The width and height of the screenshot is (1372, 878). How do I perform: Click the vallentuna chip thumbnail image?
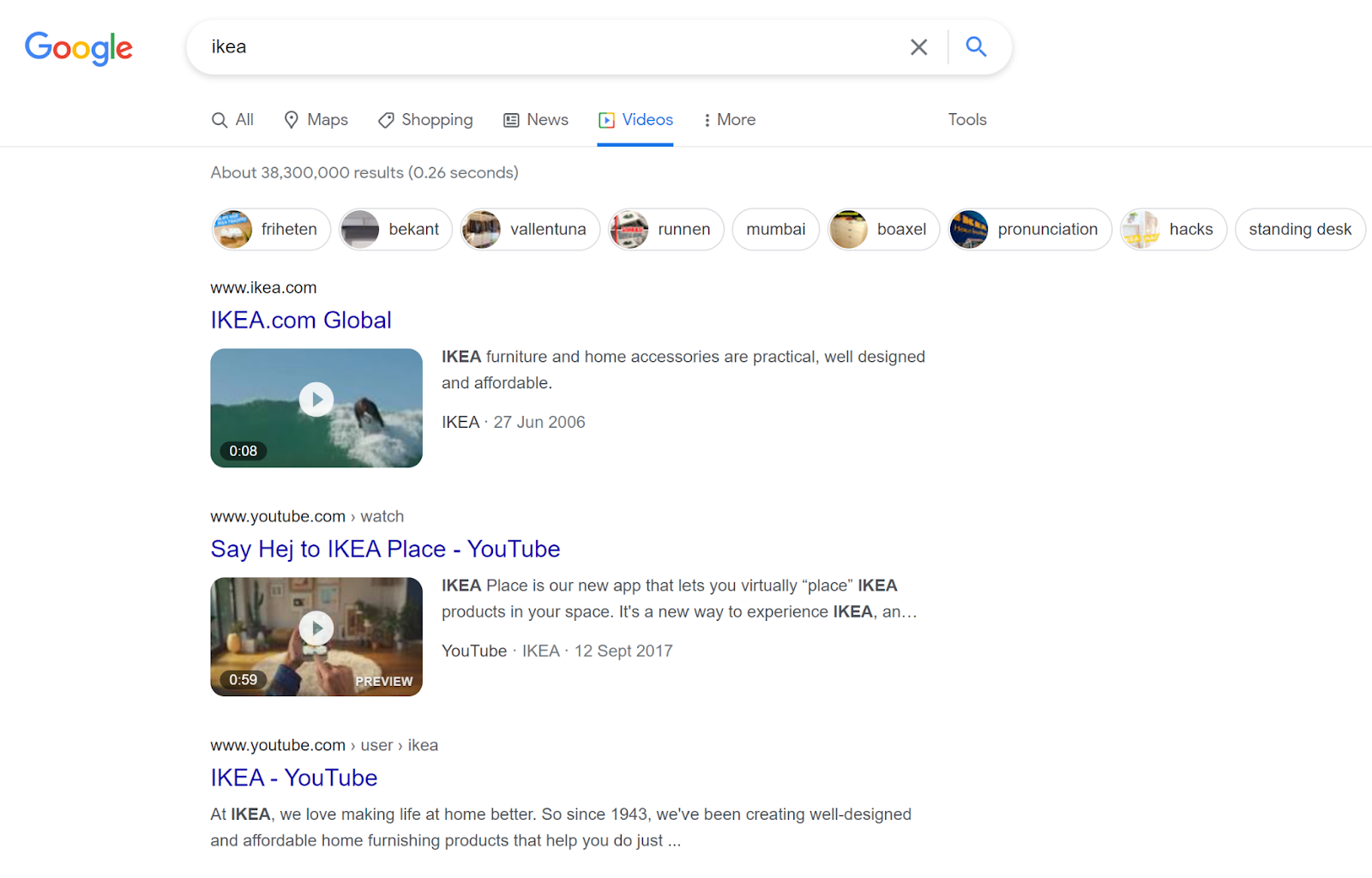coord(482,230)
